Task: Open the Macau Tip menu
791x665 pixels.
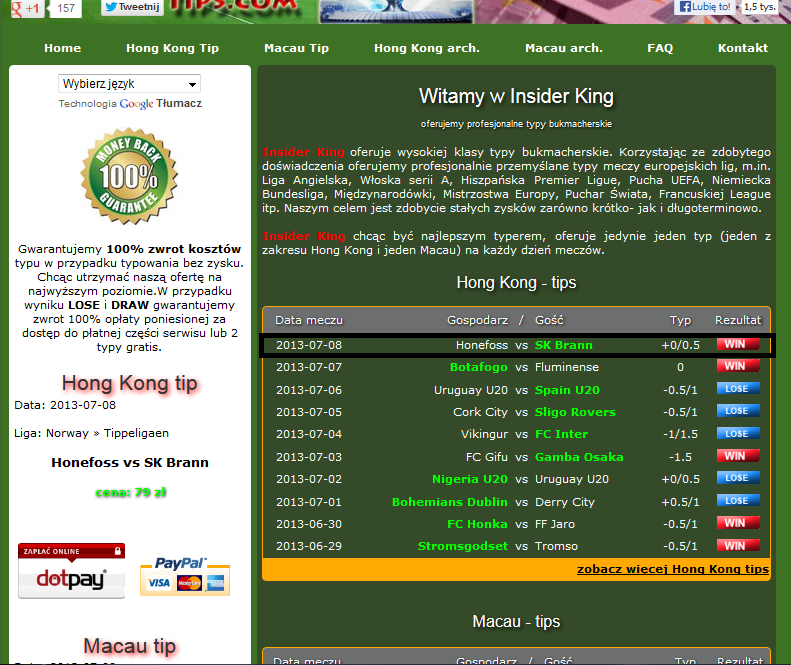Action: pos(297,48)
